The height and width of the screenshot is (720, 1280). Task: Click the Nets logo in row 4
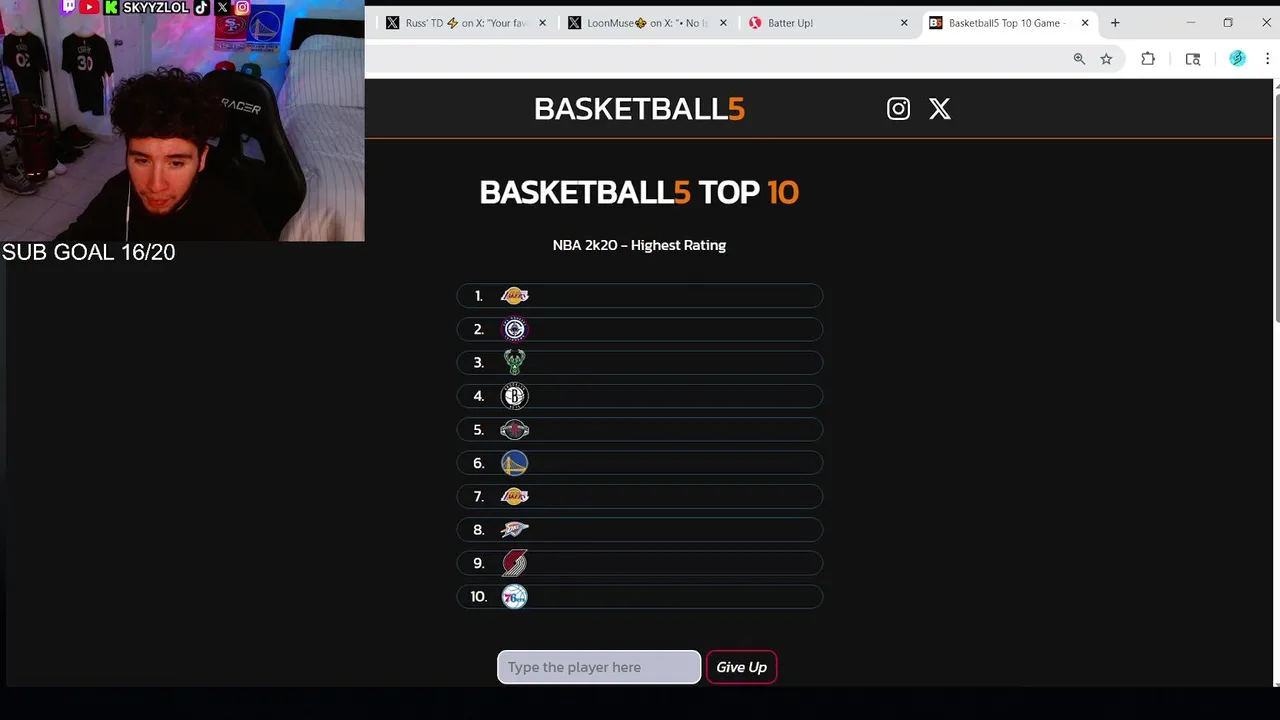(x=514, y=396)
